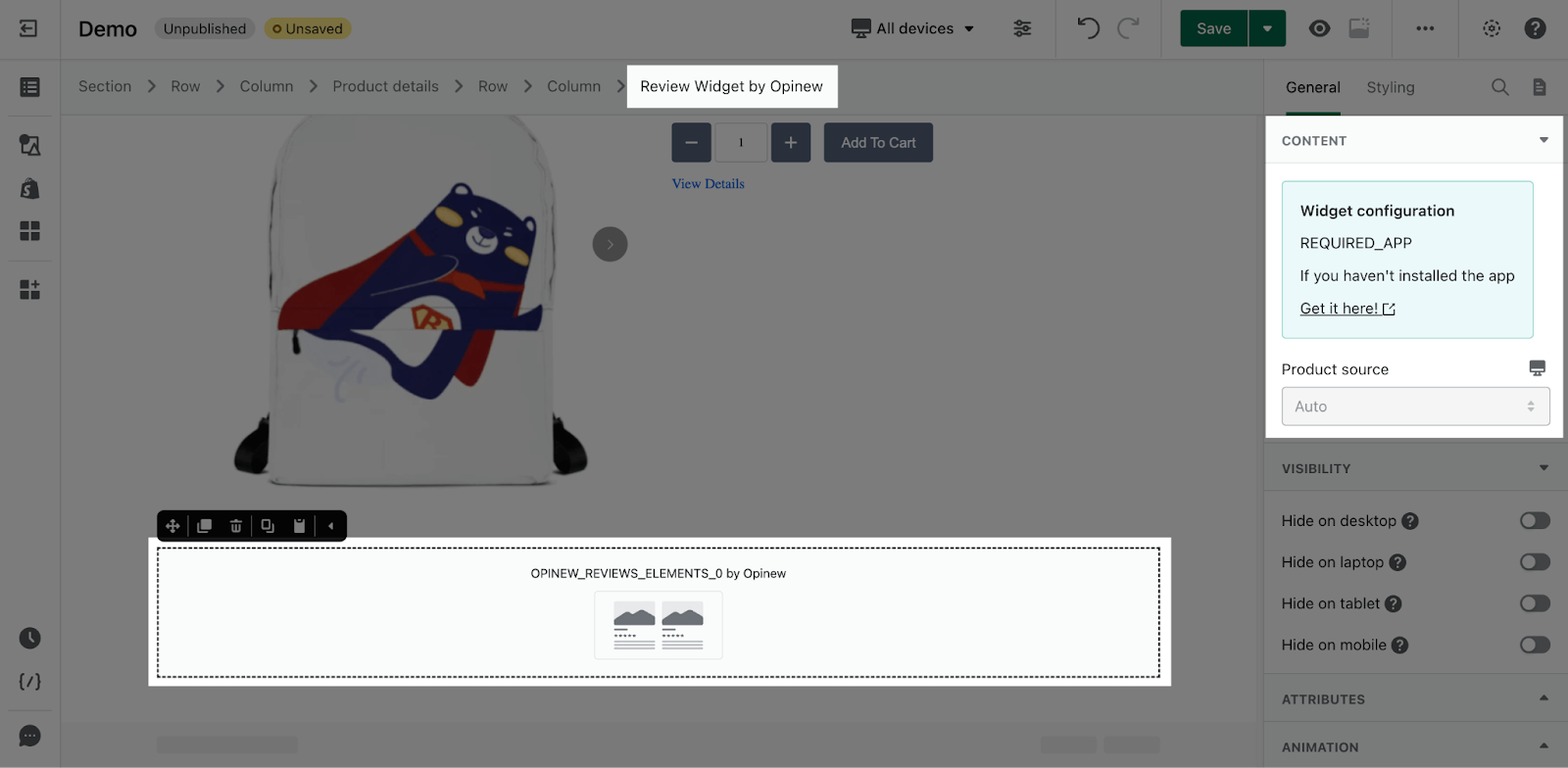Viewport: 1568px width, 768px height.
Task: Collapse the widget toolbar arrow
Action: (331, 526)
